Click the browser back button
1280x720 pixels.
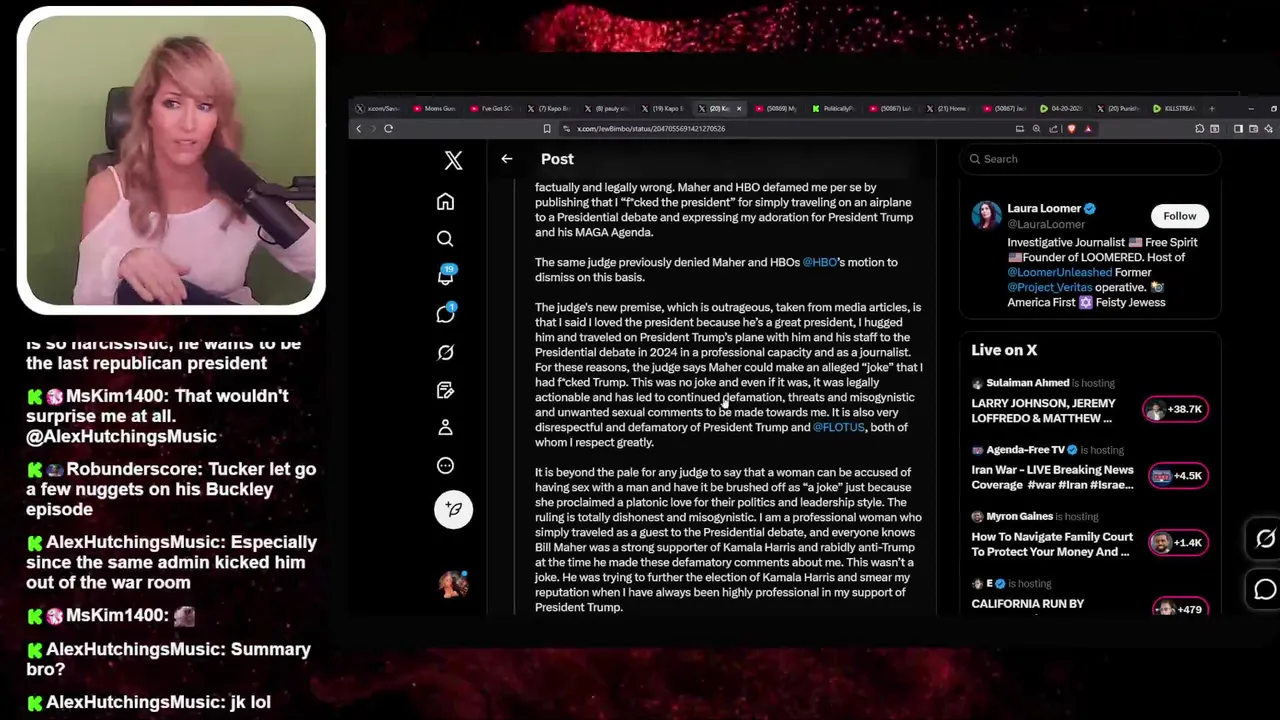358,128
